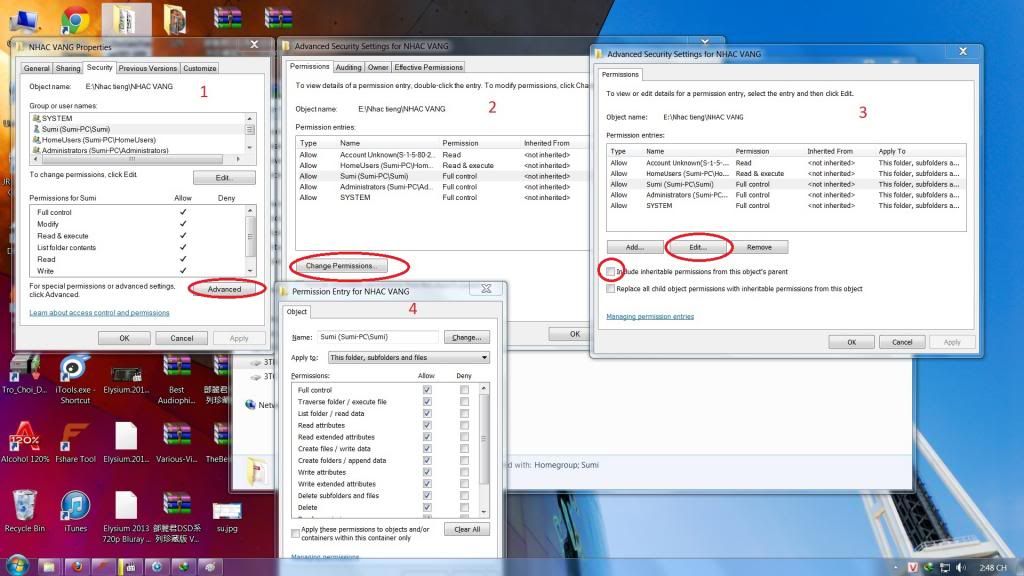Toggle Deny for Traverse folder / execute file

coord(464,402)
